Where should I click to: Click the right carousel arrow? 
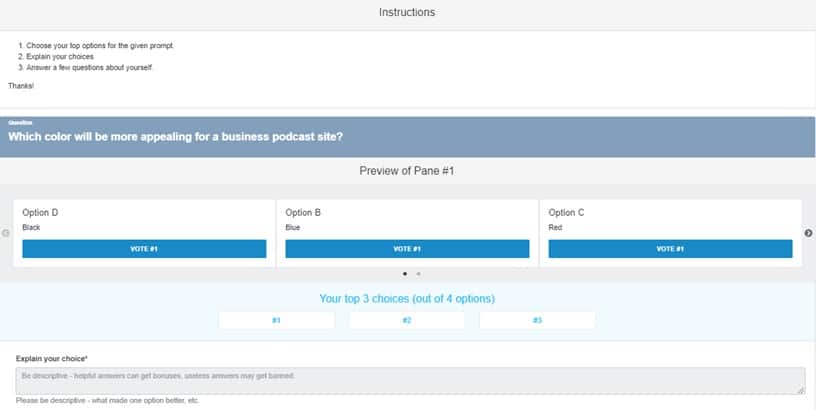pos(808,233)
